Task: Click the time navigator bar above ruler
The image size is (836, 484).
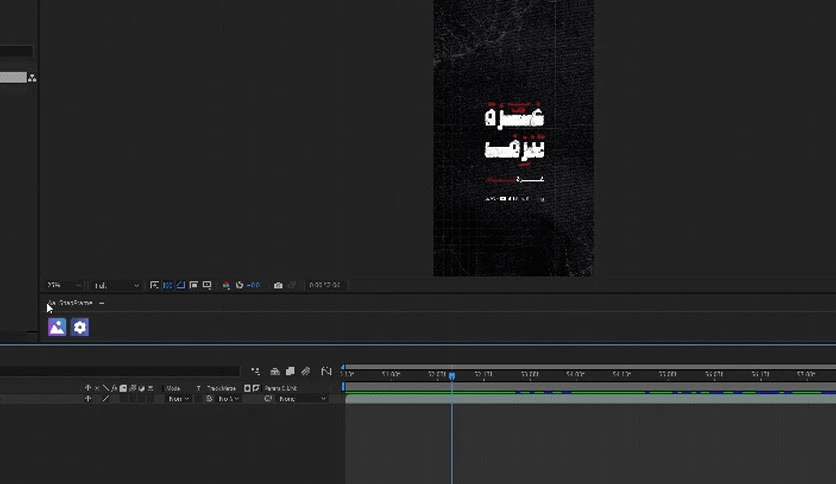Action: click(x=589, y=367)
